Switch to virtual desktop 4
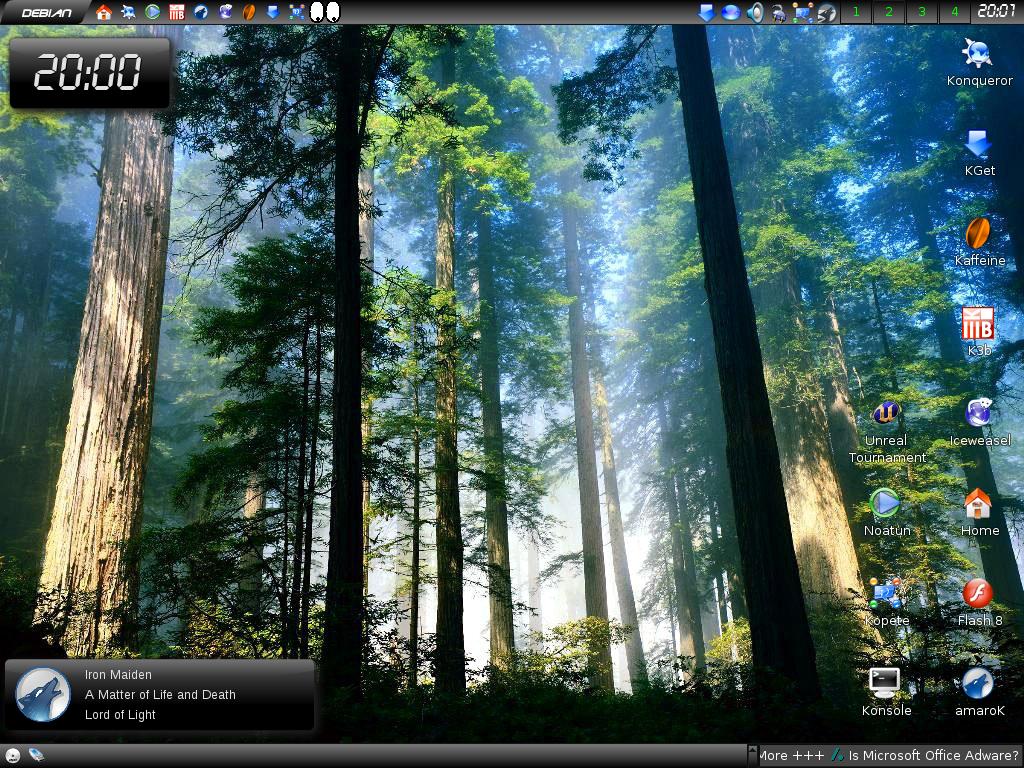This screenshot has width=1024, height=768. pyautogui.click(x=954, y=12)
